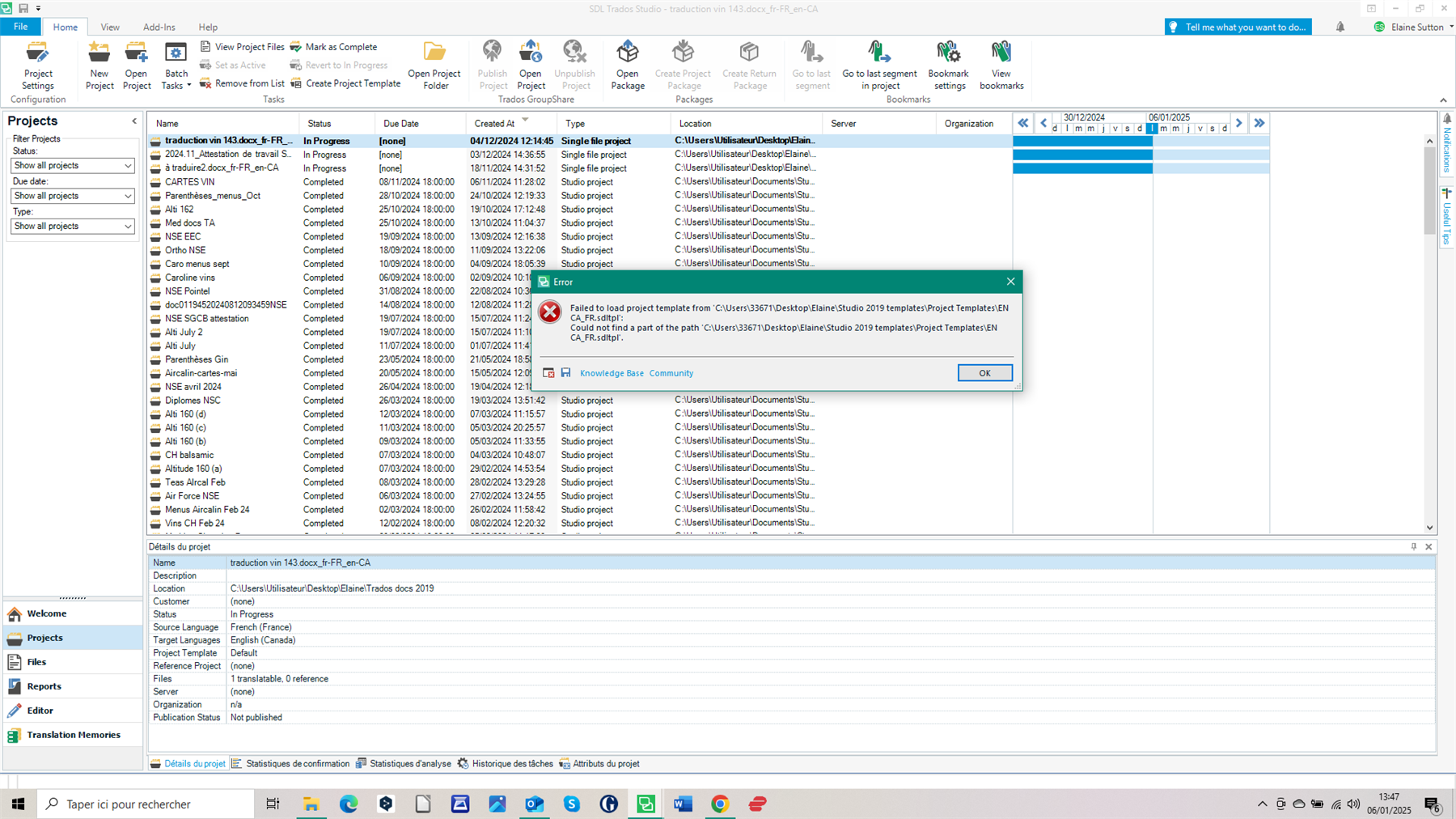This screenshot has width=1456, height=819.
Task: Open the Type filter dropdown
Action: 73,226
